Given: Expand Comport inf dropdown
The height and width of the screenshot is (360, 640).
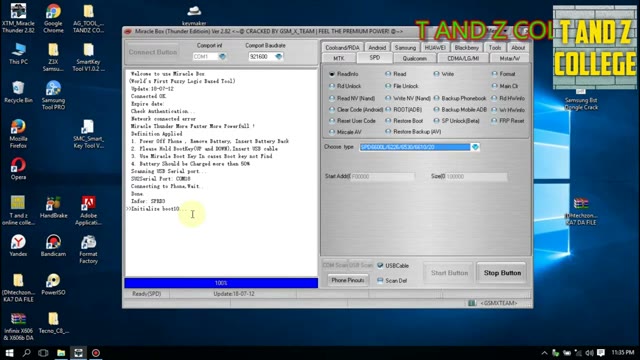Looking at the screenshot, I should (x=222, y=56).
